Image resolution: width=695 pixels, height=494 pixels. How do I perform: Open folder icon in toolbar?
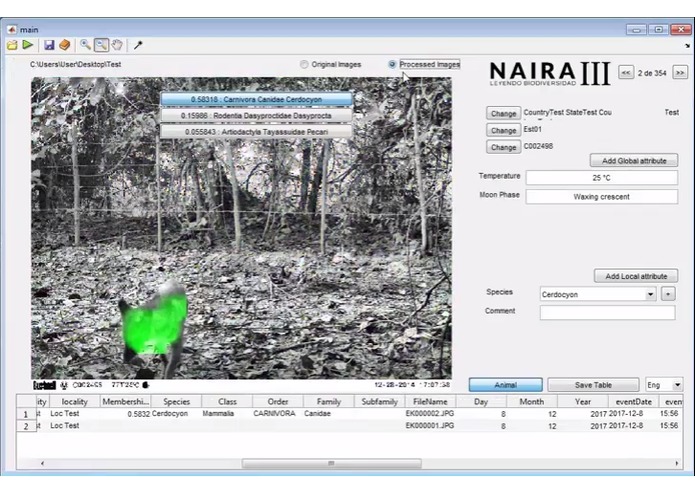tap(12, 45)
